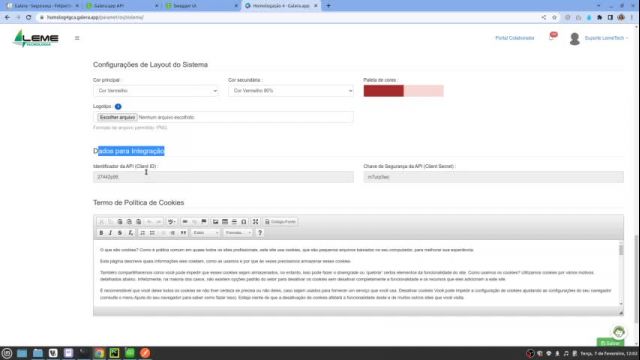The image size is (640, 360).
Task: Open spell checker dropdown in editor
Action: coord(171,222)
